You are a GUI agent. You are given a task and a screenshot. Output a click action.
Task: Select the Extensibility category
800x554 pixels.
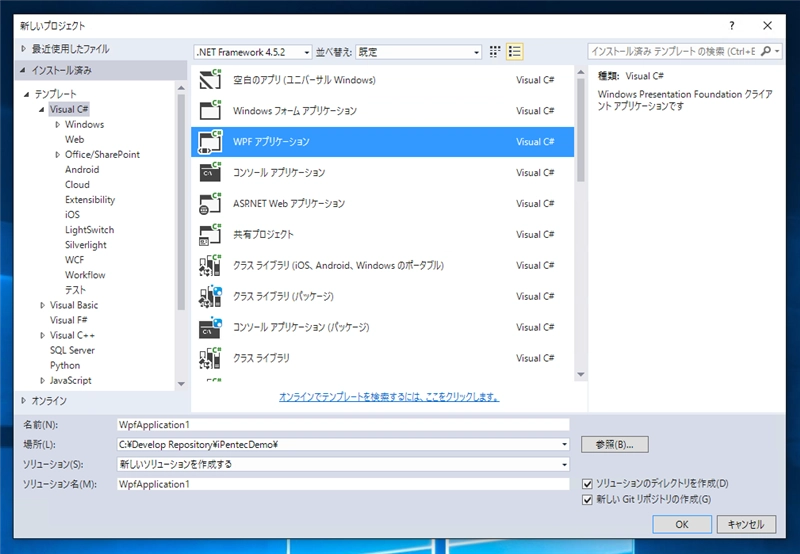tap(90, 199)
